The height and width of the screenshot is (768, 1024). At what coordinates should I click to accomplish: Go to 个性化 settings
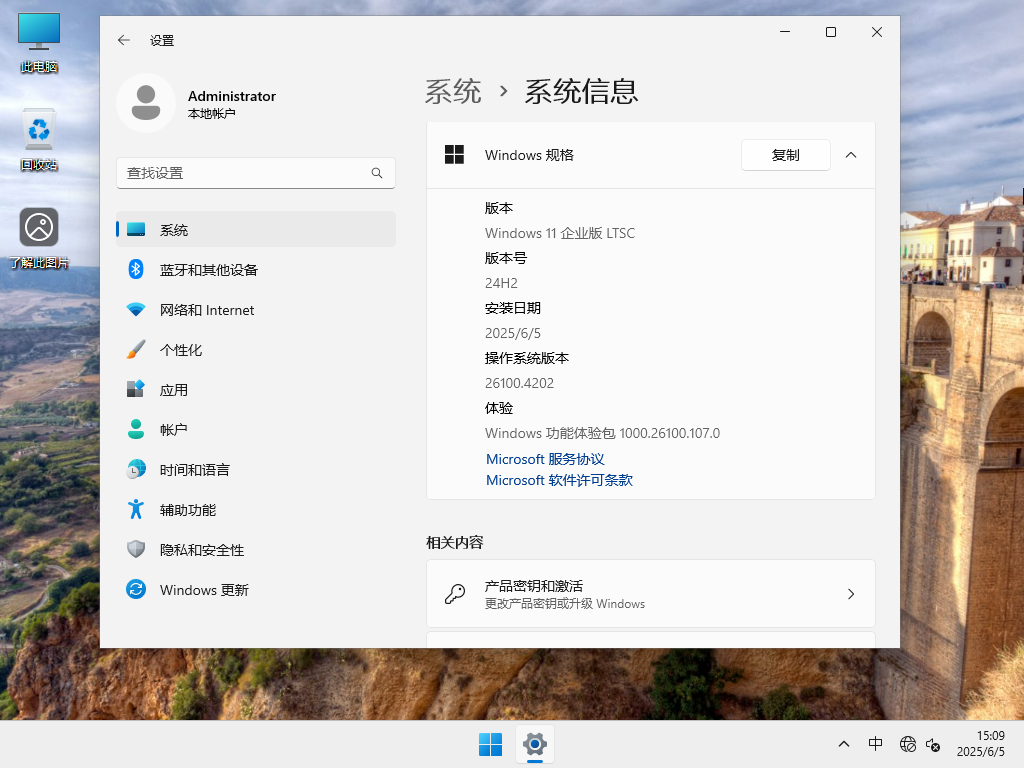[255, 349]
